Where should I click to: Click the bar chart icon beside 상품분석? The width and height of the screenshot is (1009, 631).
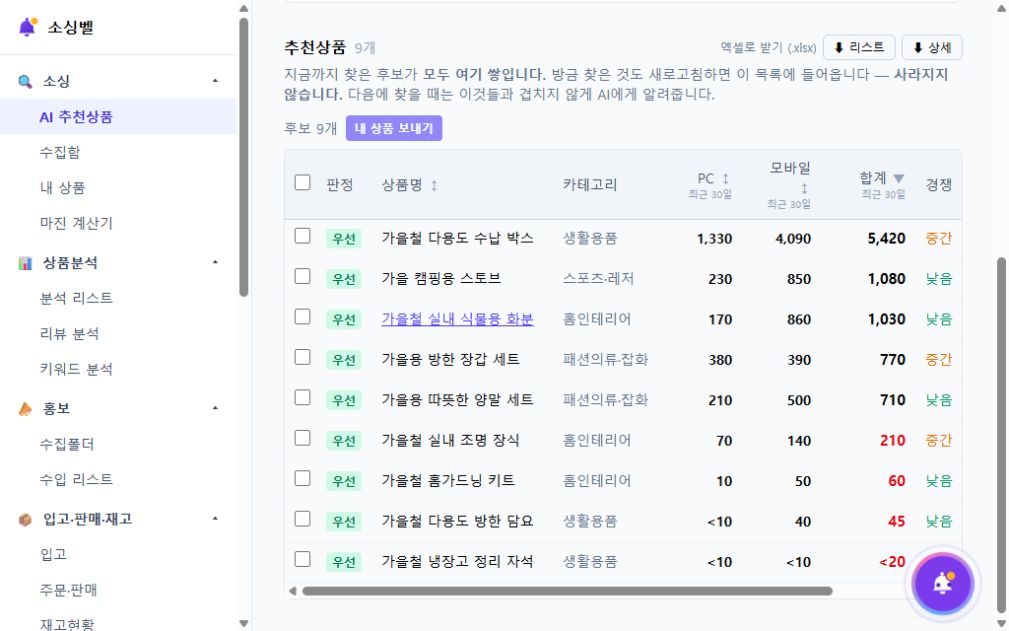[x=25, y=263]
